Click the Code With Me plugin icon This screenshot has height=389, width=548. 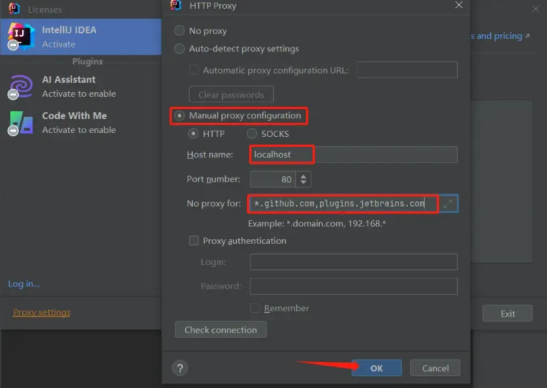click(21, 123)
